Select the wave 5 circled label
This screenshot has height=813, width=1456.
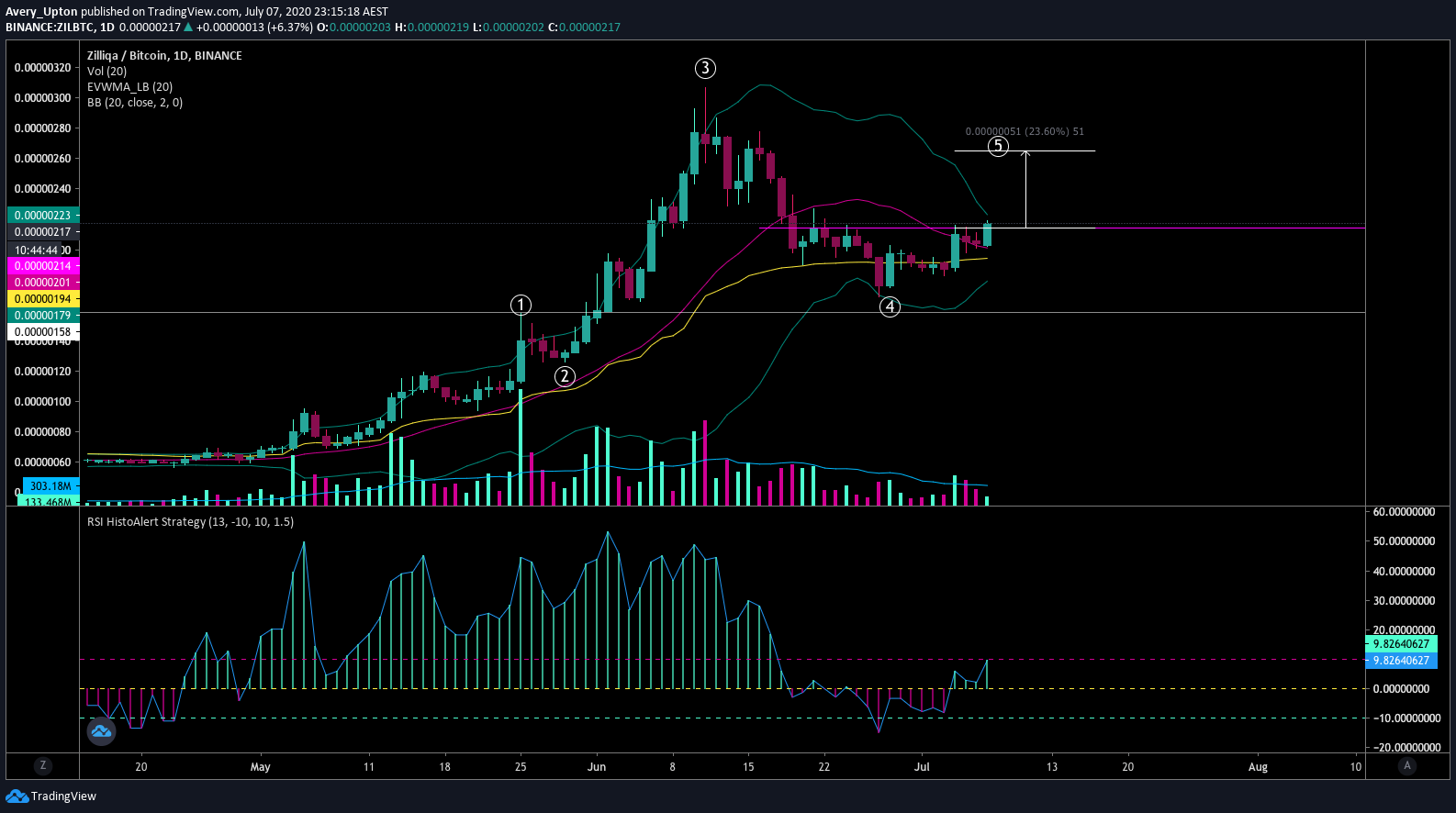[x=998, y=146]
